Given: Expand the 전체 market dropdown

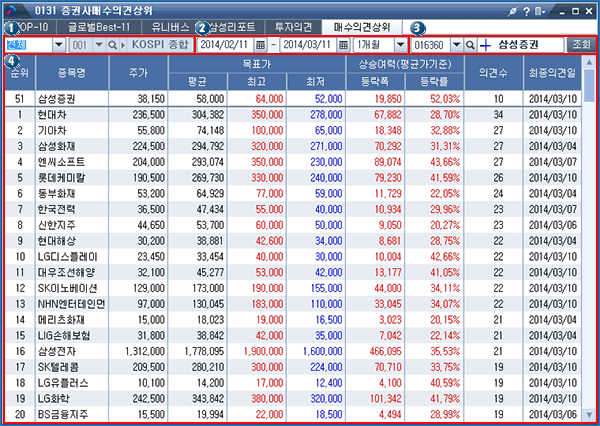Looking at the screenshot, I should click(59, 45).
